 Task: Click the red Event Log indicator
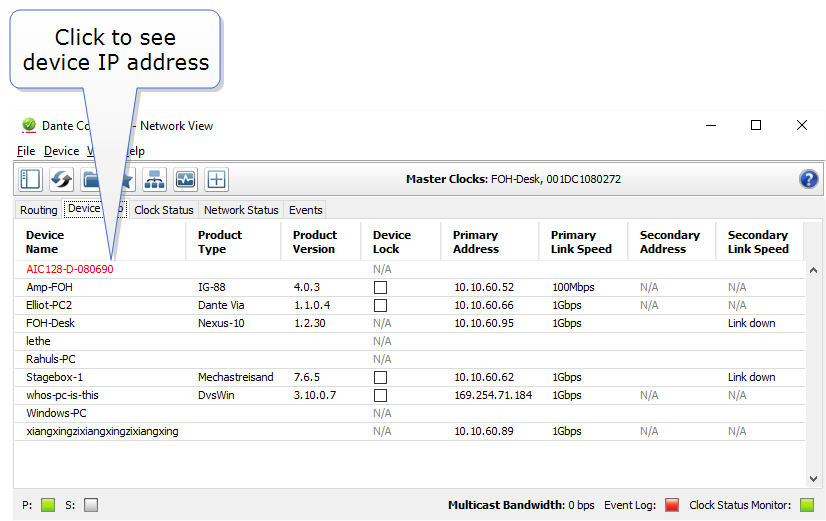pos(672,505)
